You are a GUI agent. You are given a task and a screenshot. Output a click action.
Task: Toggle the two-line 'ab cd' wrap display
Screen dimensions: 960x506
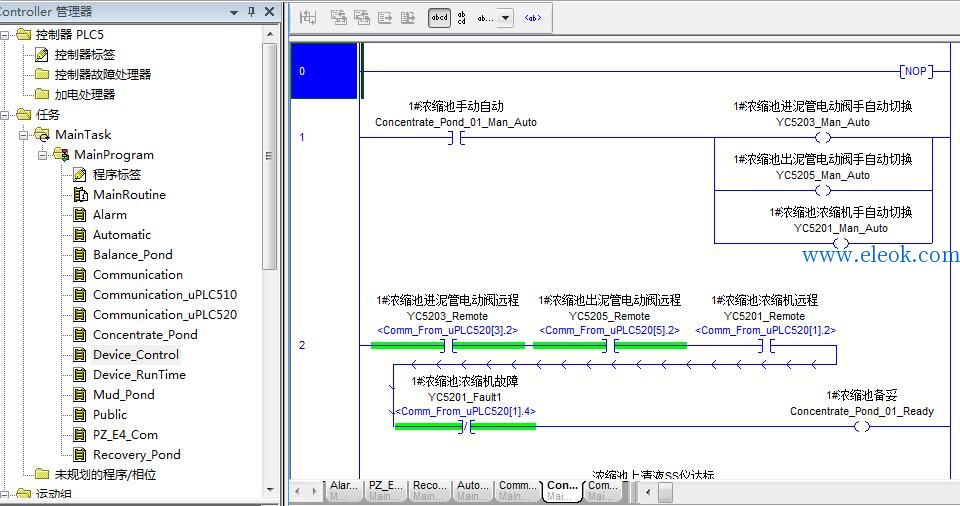pyautogui.click(x=462, y=18)
